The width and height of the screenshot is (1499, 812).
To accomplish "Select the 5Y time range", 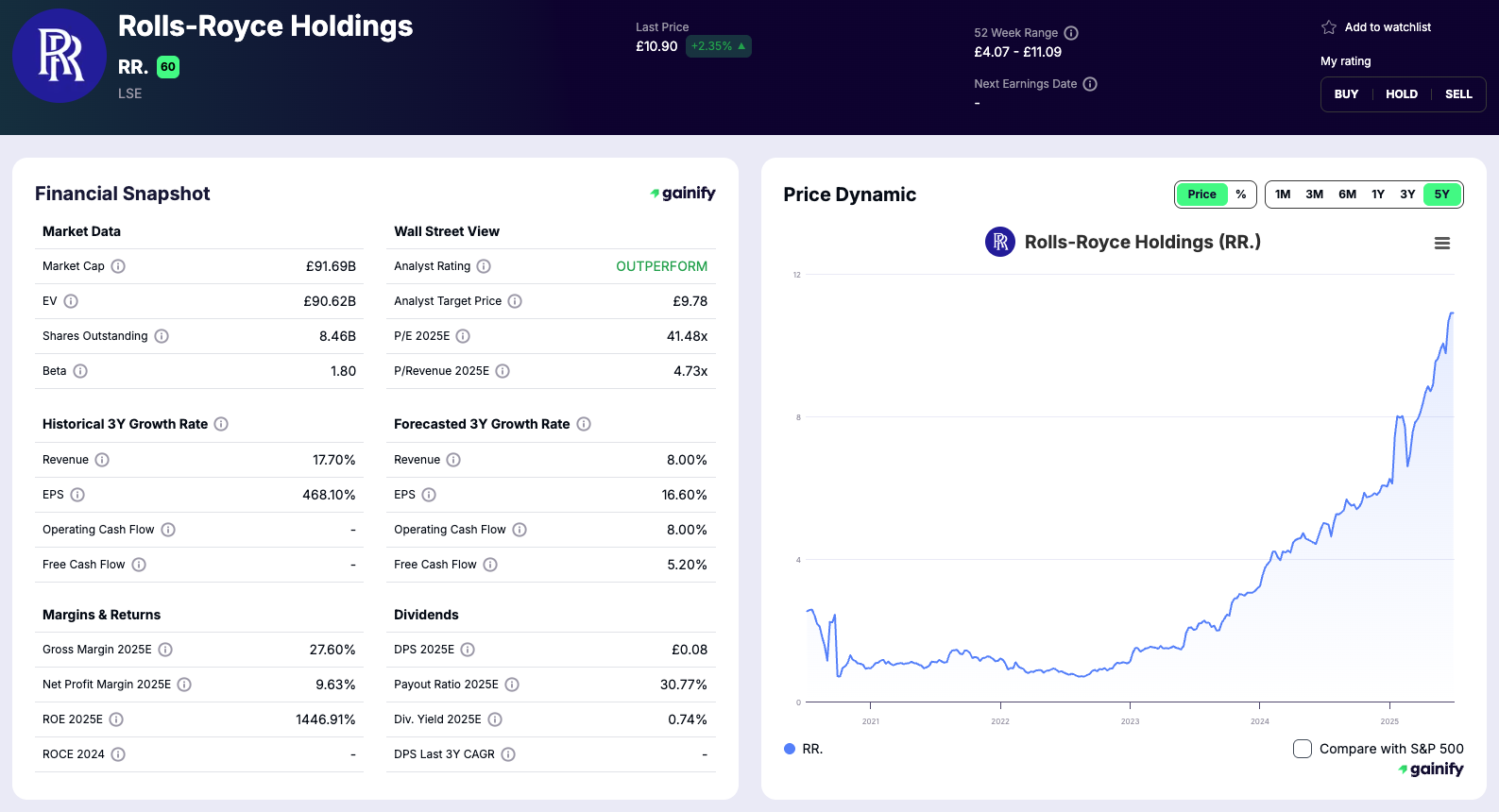I will pyautogui.click(x=1442, y=195).
